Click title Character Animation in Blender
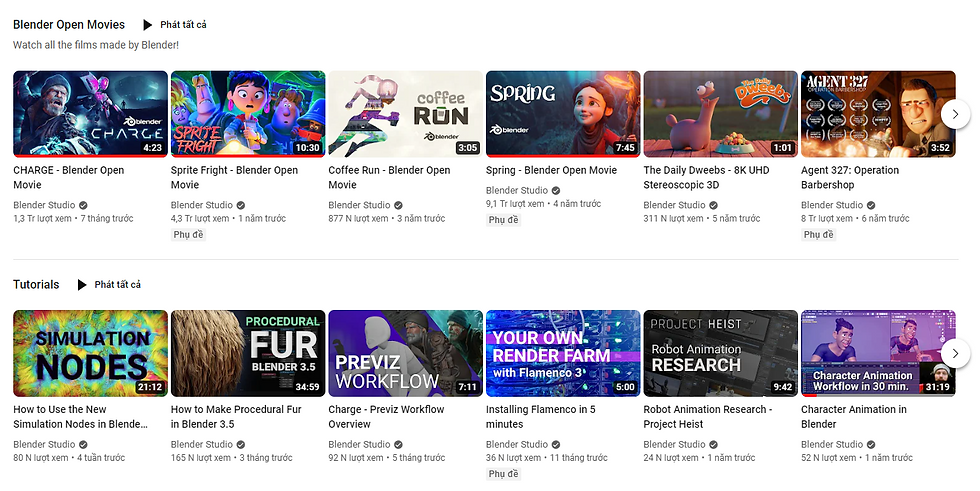 pos(854,417)
